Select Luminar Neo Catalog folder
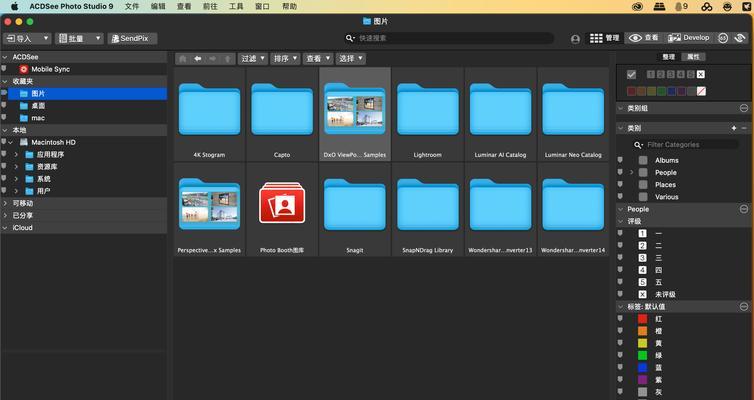 [x=573, y=113]
